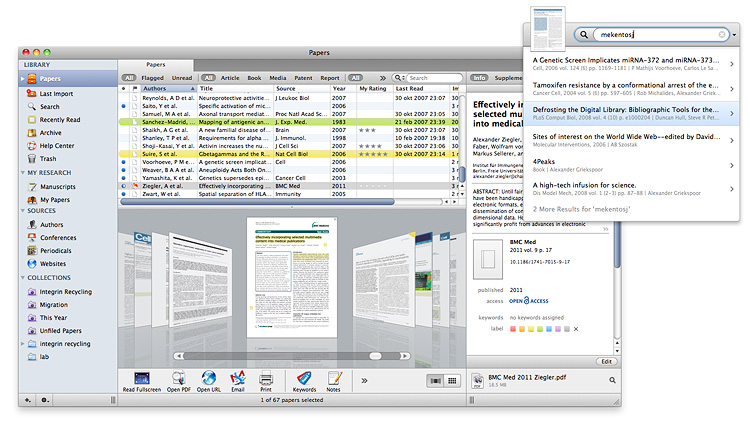Select the first All filter pill
The image size is (750, 424).
click(x=129, y=78)
